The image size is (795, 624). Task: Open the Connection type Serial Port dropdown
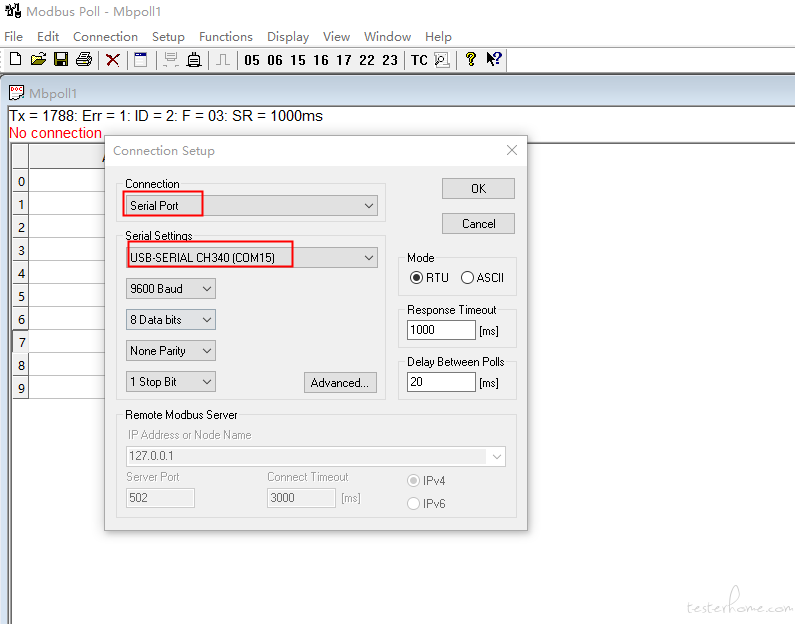[251, 206]
